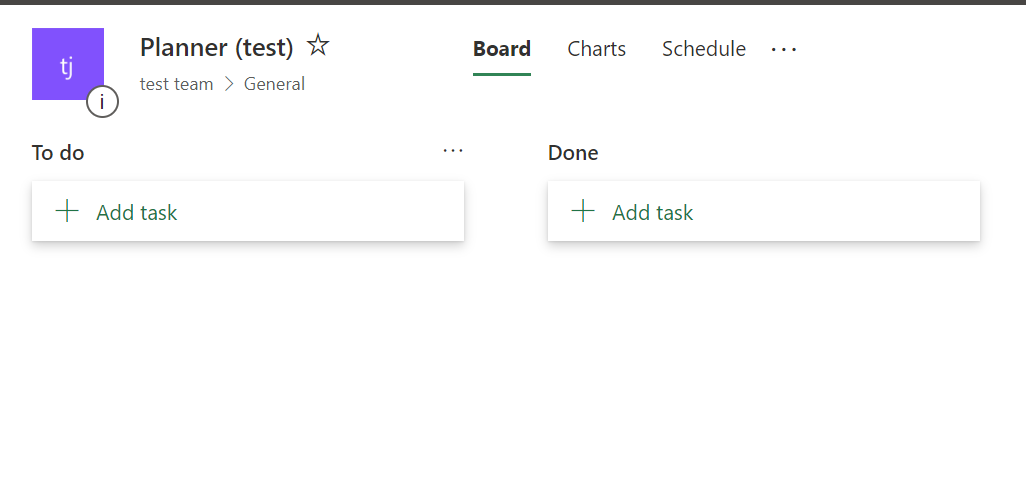Click the Planner (test) plan title
The width and height of the screenshot is (1026, 491).
click(x=216, y=47)
